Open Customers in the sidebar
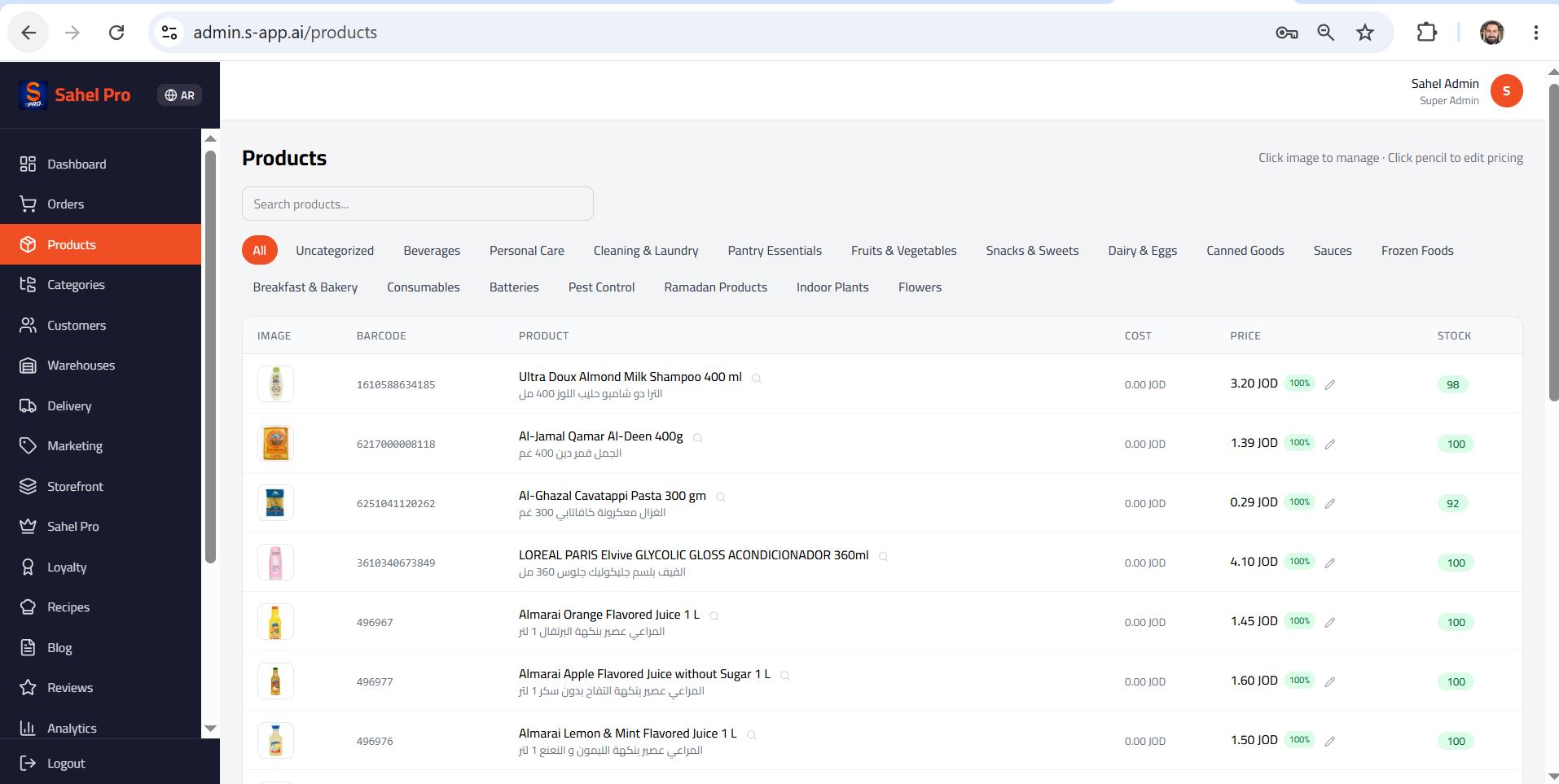Image resolution: width=1559 pixels, height=784 pixels. (100, 326)
